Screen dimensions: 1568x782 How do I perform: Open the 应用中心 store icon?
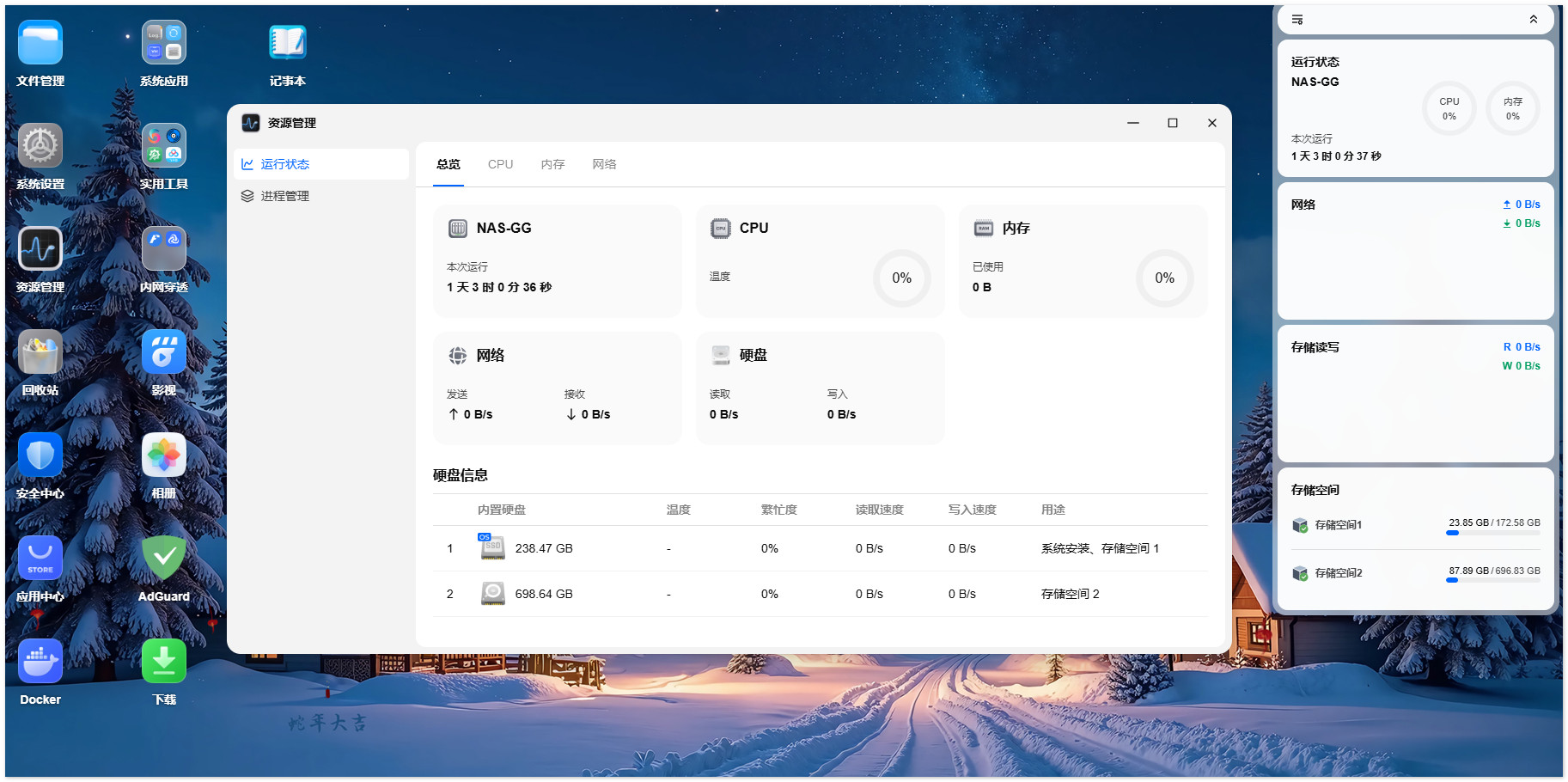coord(40,559)
